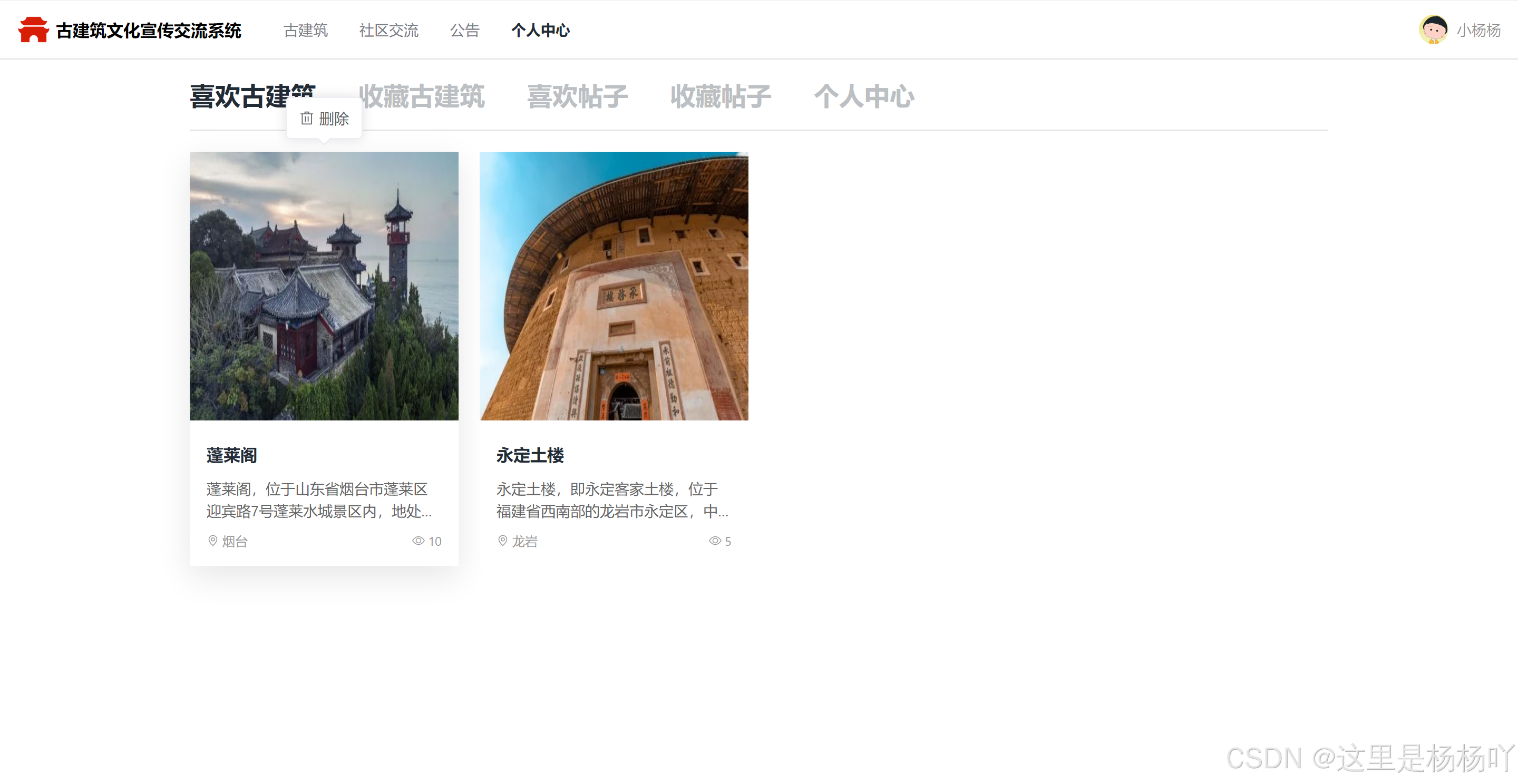Click the trash icon in delete popup
The width and height of the screenshot is (1518, 784).
[306, 119]
